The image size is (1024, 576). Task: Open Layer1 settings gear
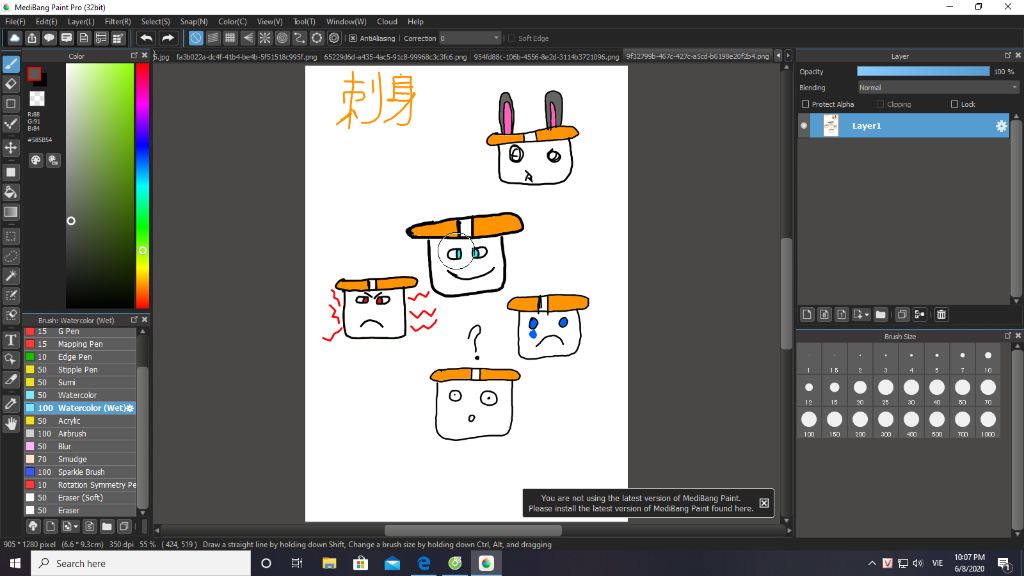[x=1001, y=126]
